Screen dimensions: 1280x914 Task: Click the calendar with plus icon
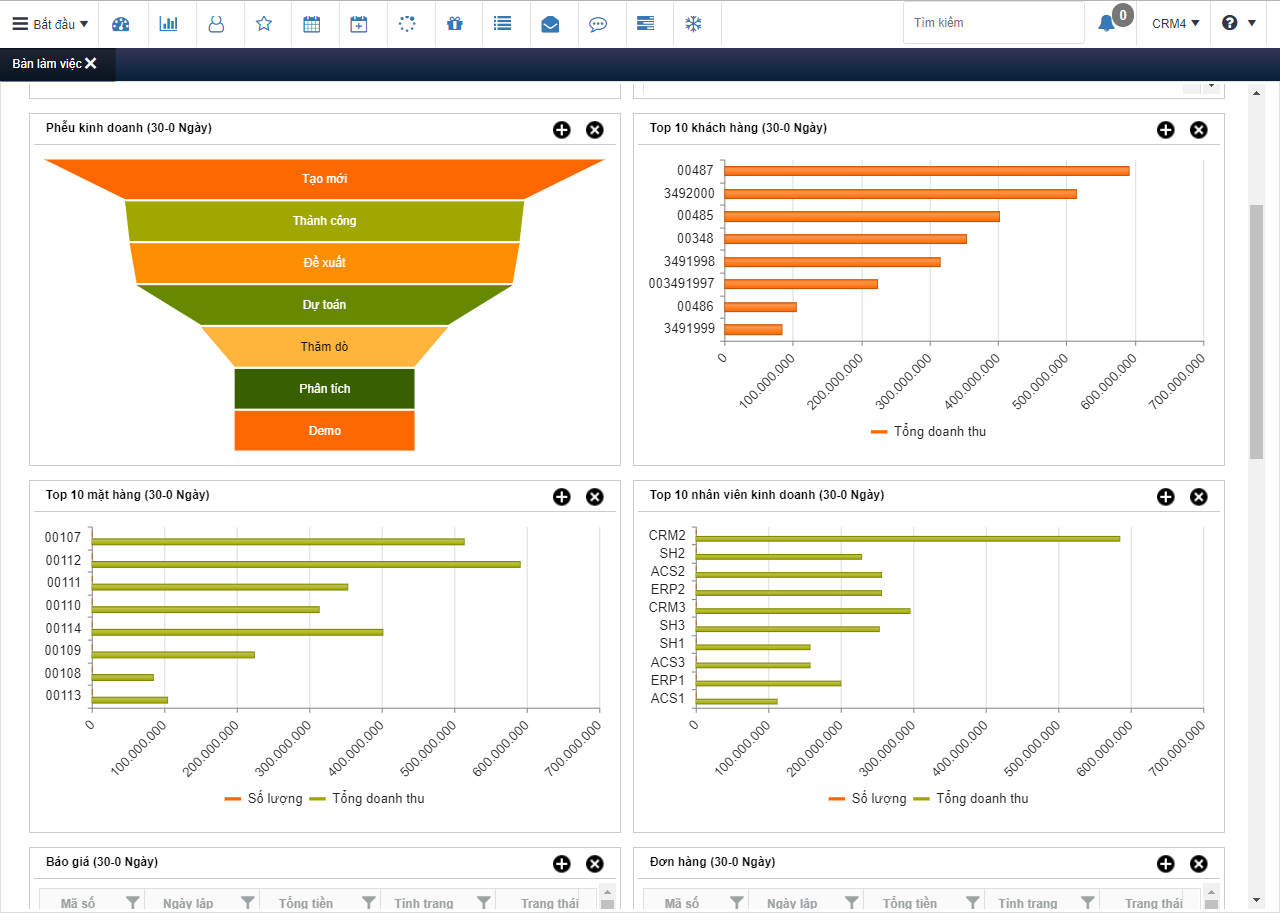point(359,23)
